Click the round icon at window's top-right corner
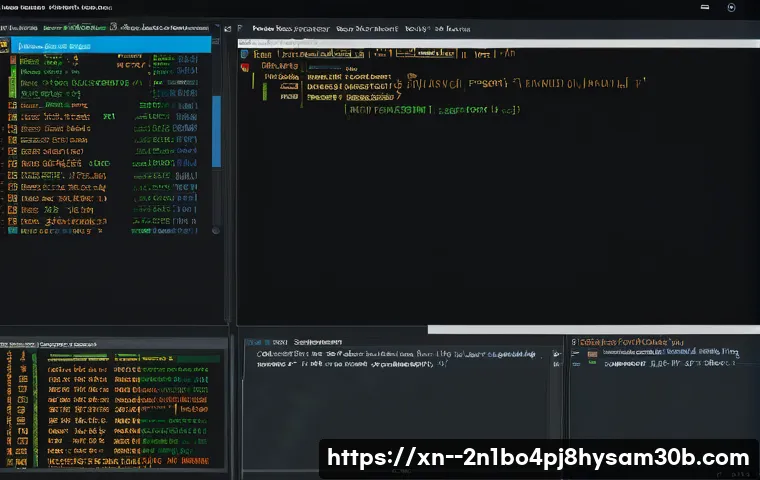Screen dimensions: 760x480 (x=731, y=7)
